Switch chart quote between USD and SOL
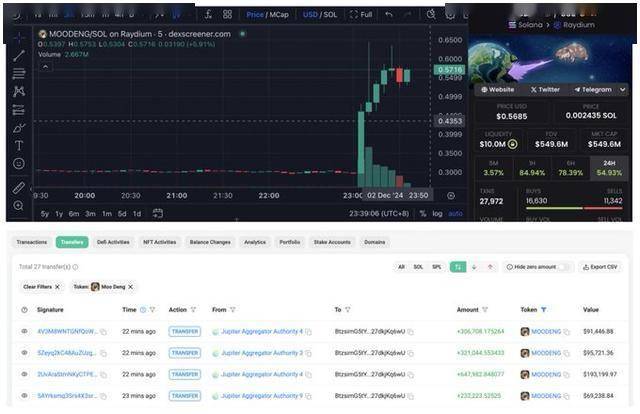 coord(320,15)
